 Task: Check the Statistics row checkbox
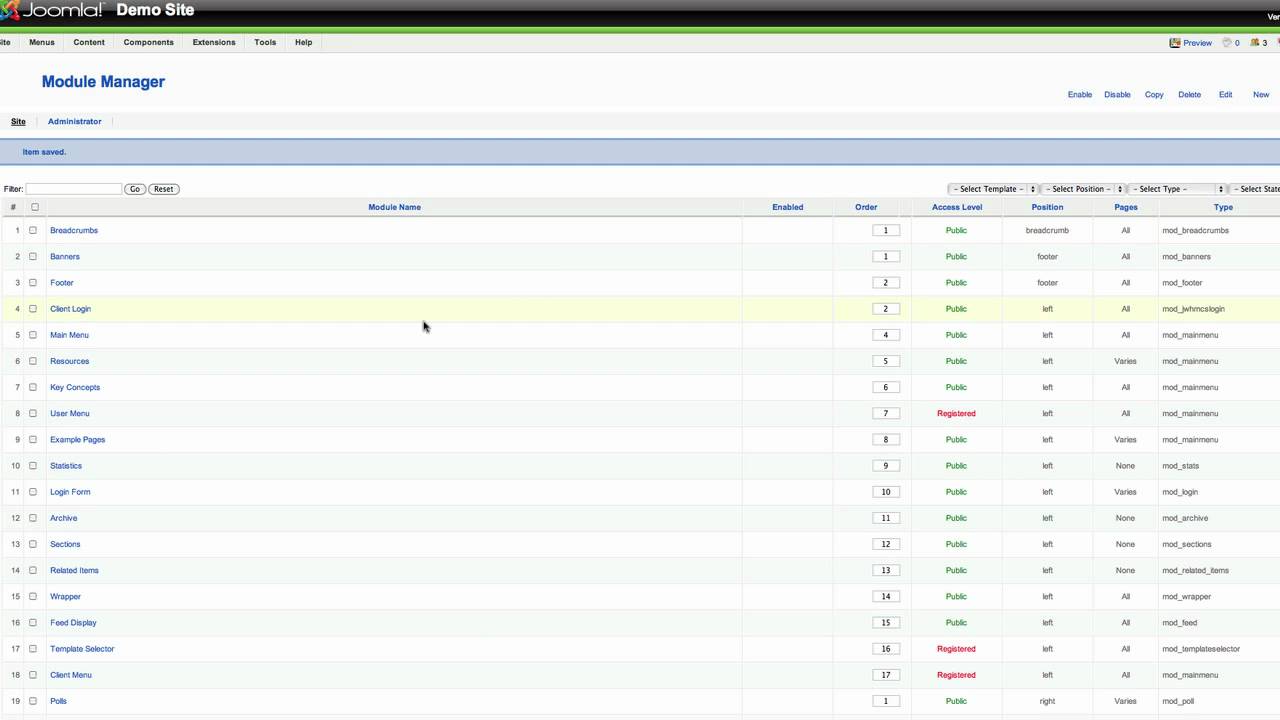coord(33,465)
